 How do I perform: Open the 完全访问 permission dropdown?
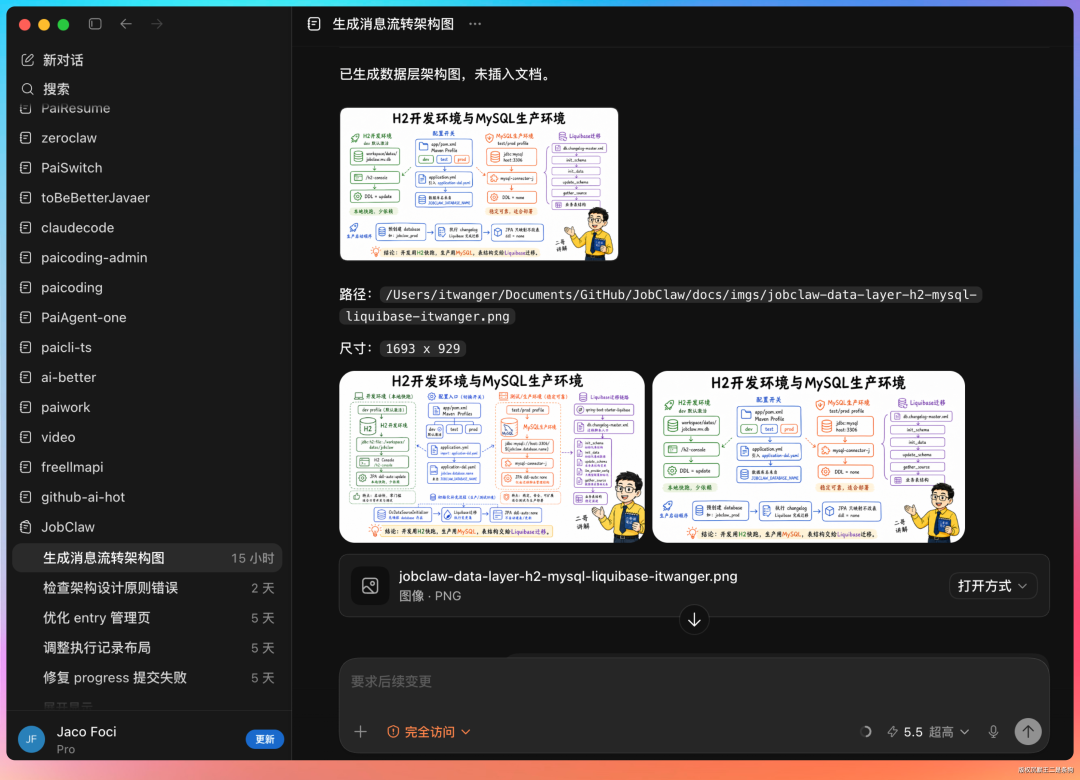tap(429, 732)
